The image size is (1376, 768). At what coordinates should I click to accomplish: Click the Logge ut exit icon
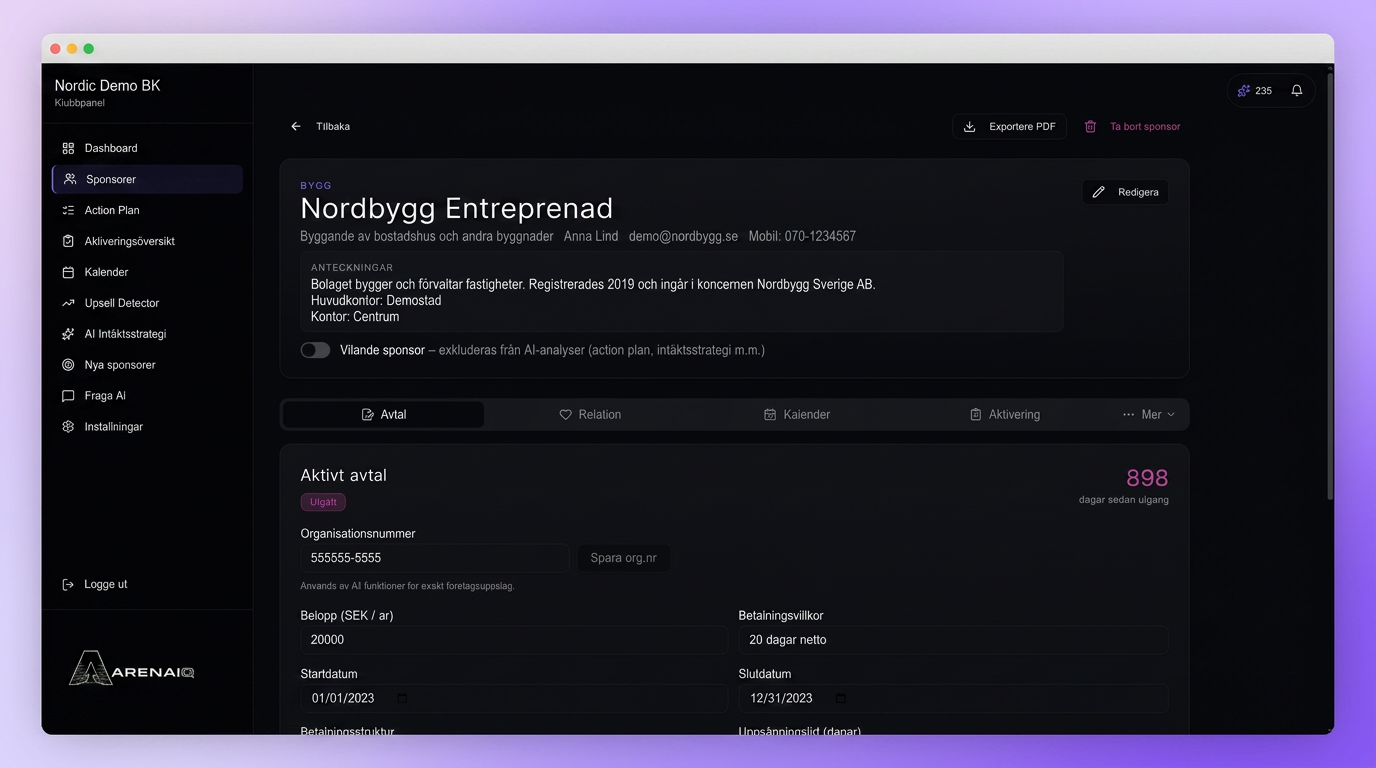pos(68,584)
